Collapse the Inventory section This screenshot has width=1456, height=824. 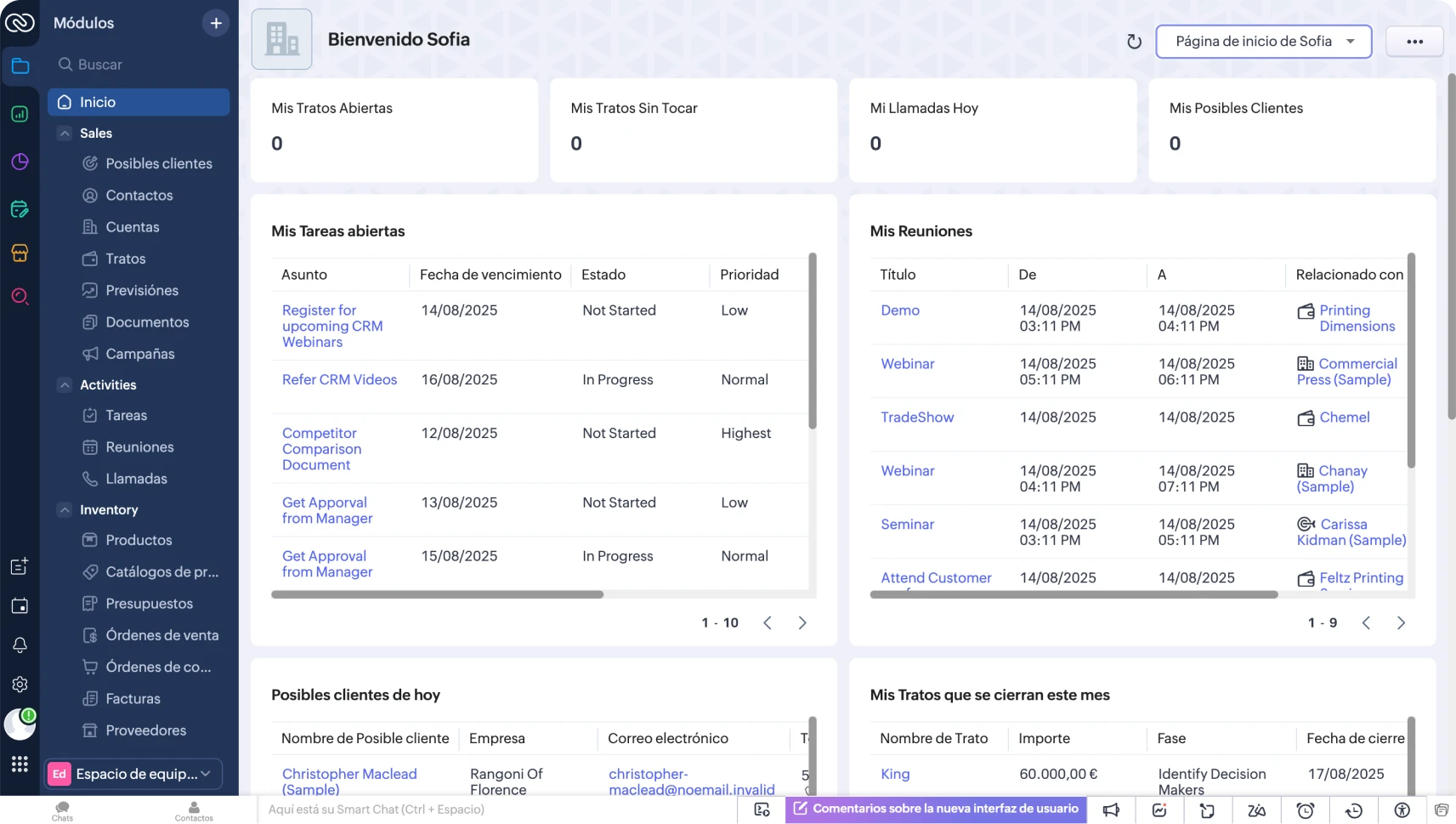[65, 510]
